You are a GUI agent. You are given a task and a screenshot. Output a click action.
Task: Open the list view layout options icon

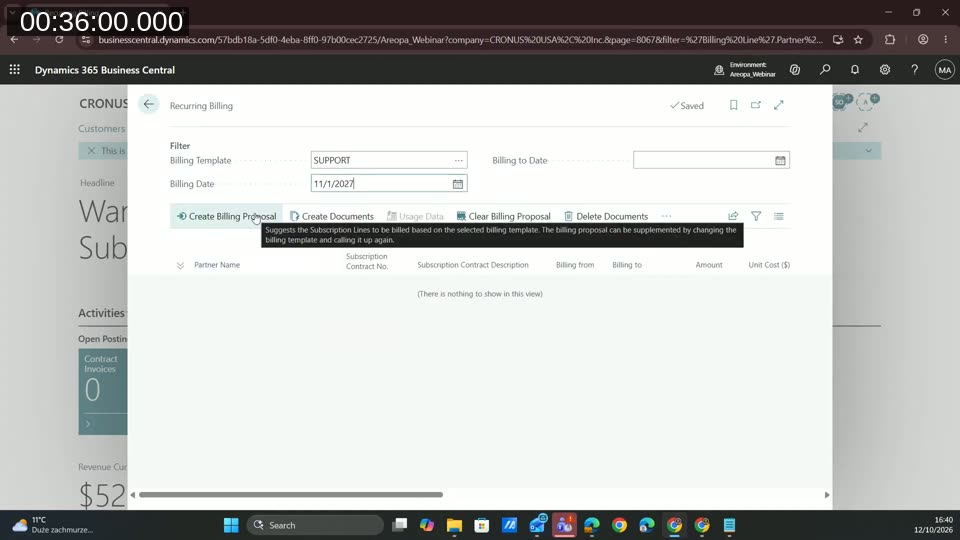pos(779,216)
